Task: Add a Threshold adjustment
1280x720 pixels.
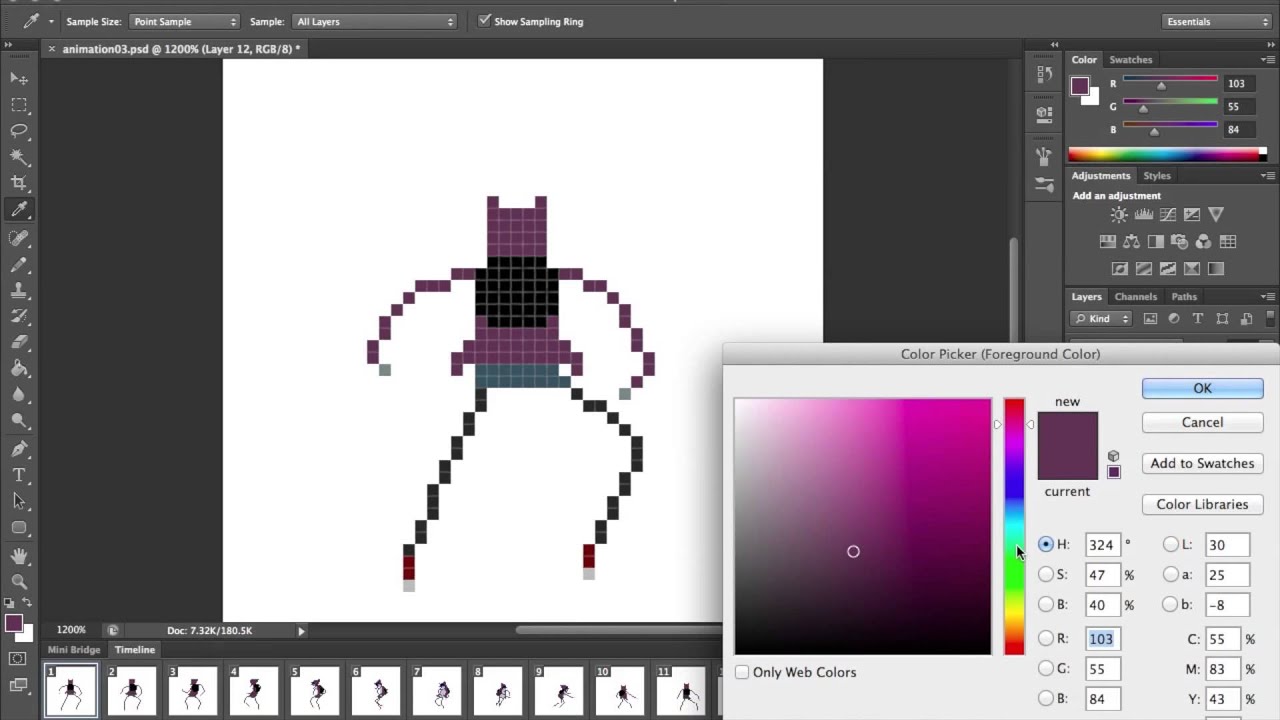Action: (x=1167, y=268)
